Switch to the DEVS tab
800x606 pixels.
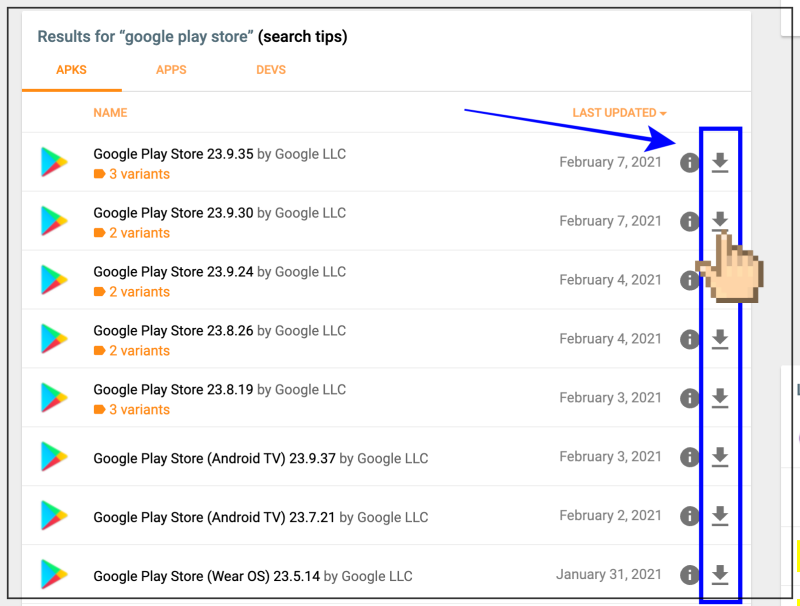(271, 70)
